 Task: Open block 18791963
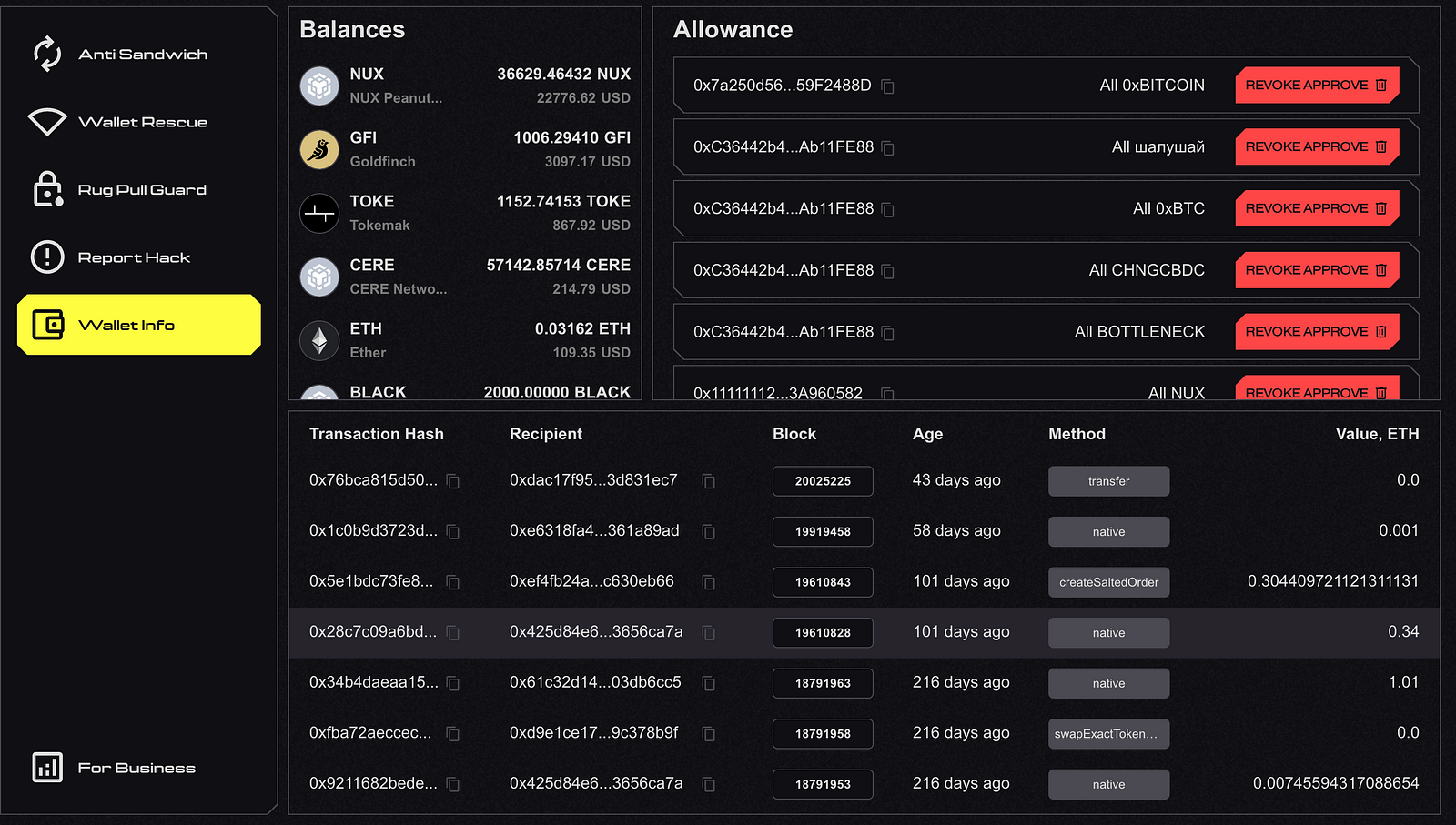tap(823, 683)
